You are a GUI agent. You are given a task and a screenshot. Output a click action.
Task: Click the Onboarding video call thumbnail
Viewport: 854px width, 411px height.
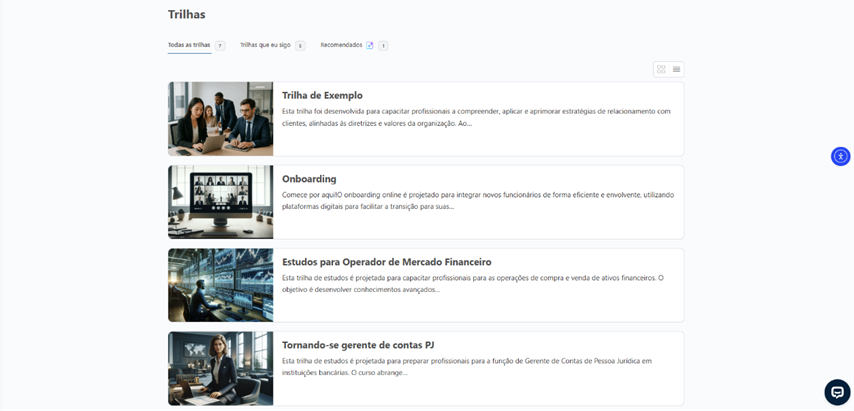coord(220,202)
